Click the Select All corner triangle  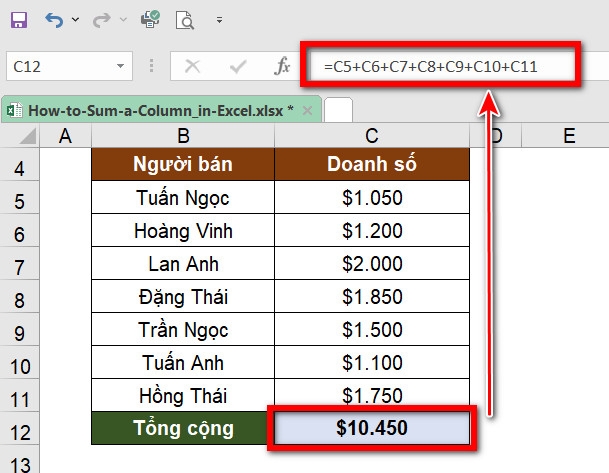27,136
